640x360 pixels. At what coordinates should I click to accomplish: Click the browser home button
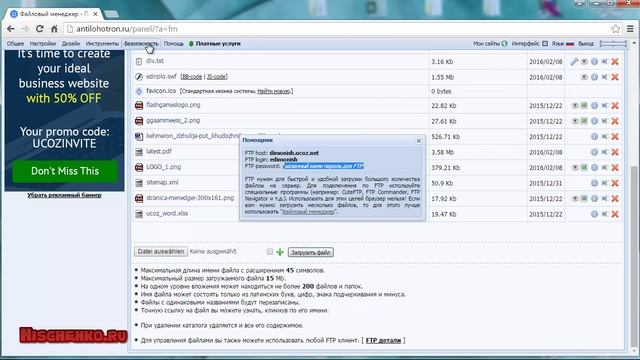coord(54,29)
